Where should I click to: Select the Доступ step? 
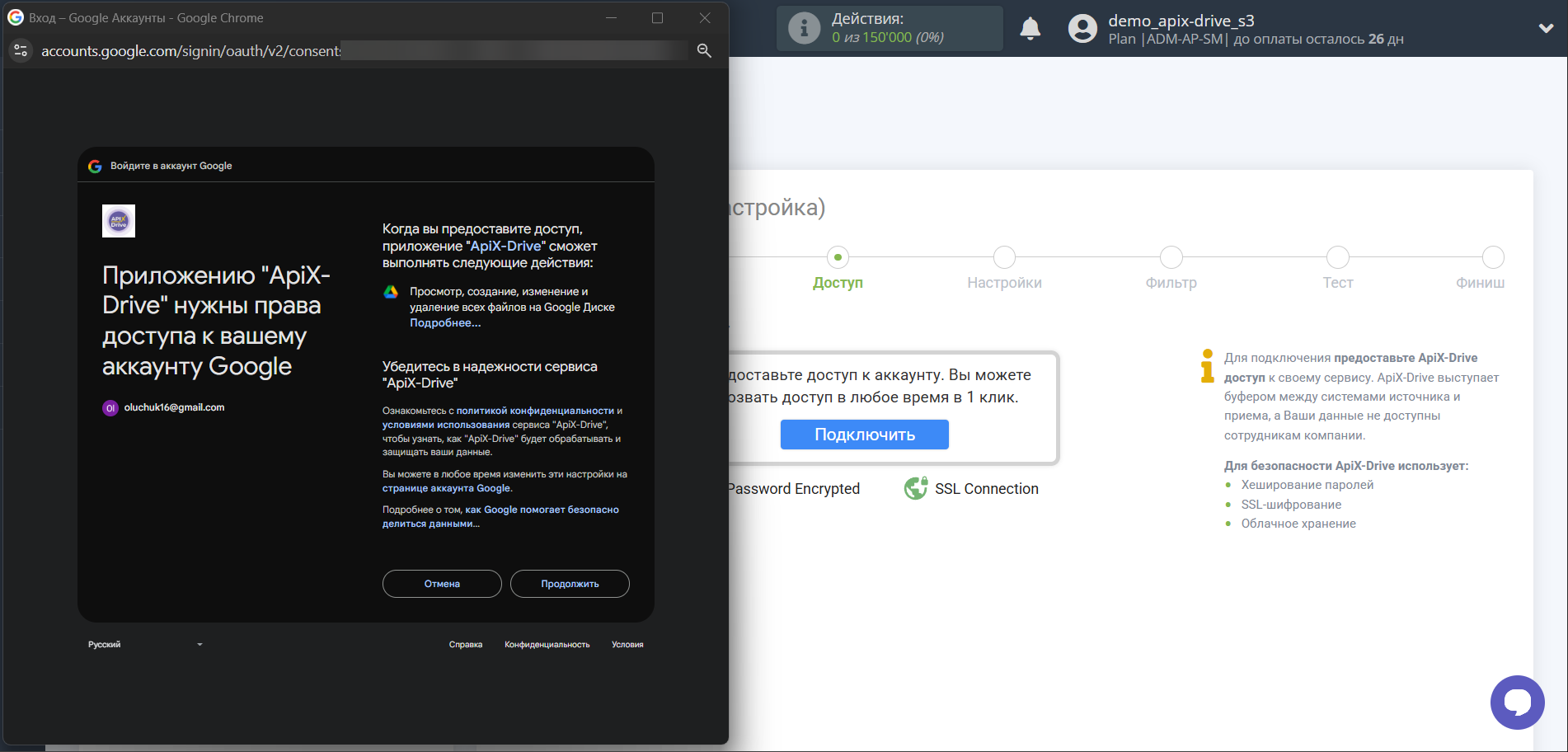click(838, 270)
